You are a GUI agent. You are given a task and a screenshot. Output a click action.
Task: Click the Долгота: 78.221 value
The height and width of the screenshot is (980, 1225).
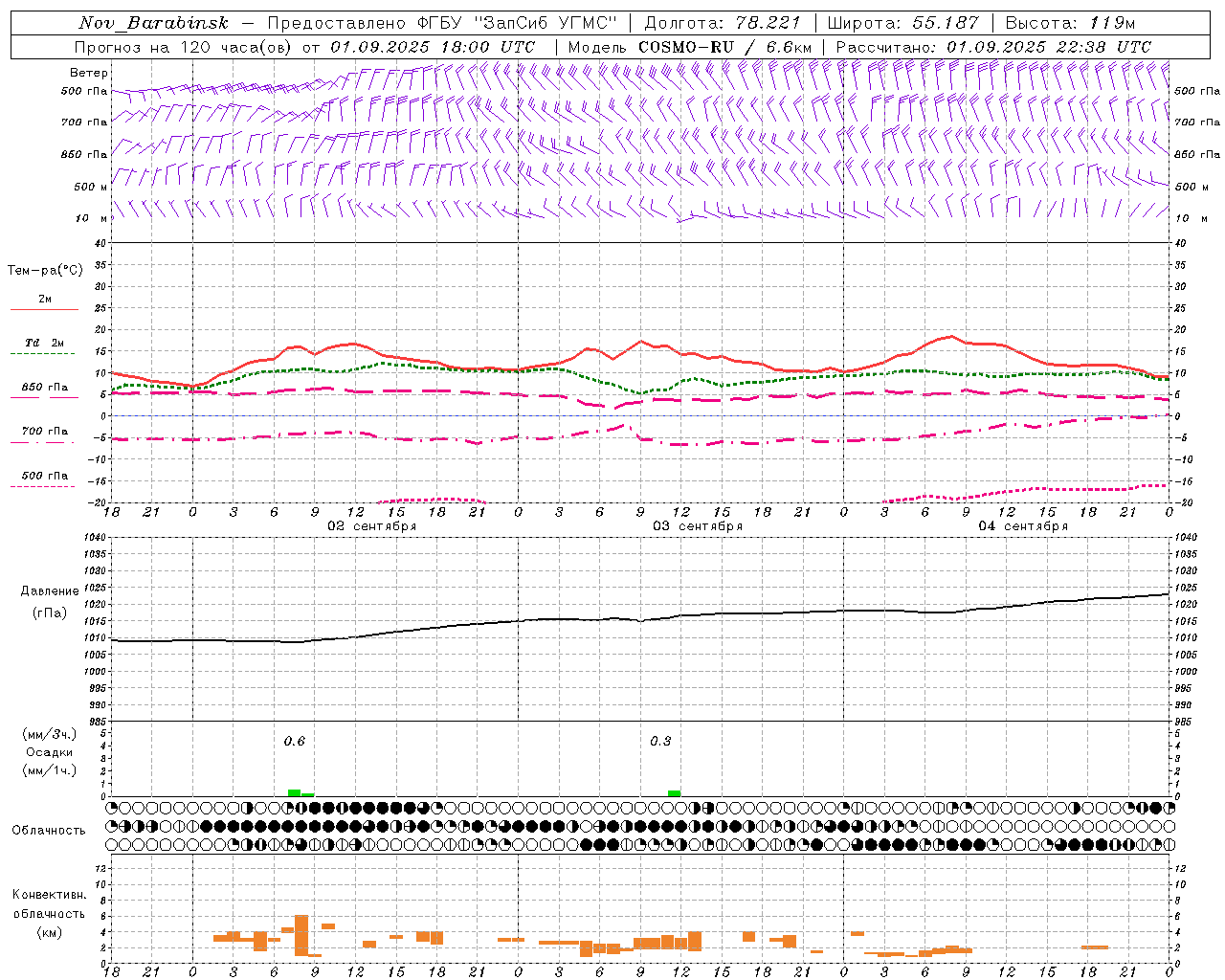point(723,23)
